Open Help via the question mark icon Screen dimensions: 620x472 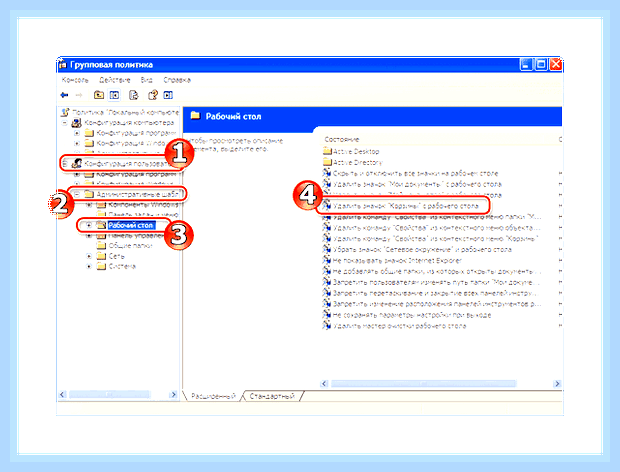(153, 95)
